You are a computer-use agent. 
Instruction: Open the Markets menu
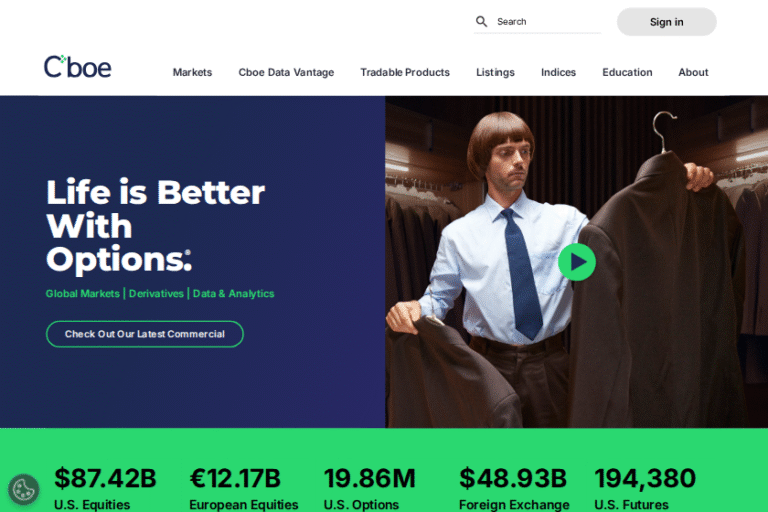tap(192, 73)
